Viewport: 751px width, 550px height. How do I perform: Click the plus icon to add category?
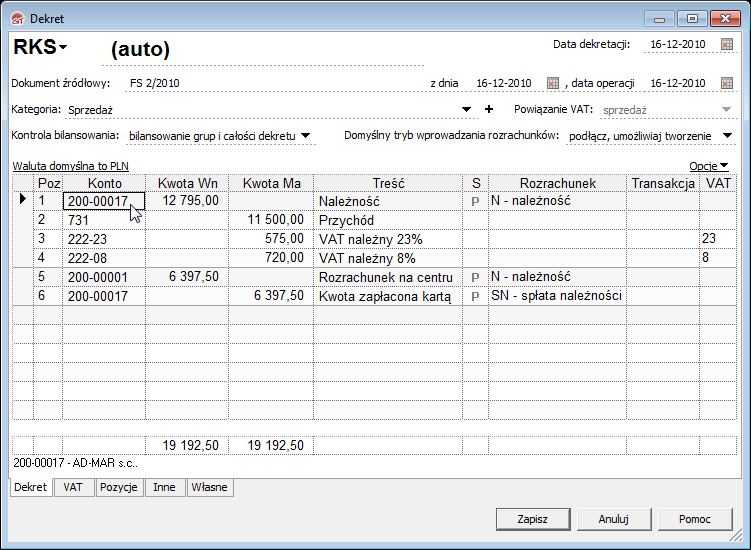tap(489, 109)
